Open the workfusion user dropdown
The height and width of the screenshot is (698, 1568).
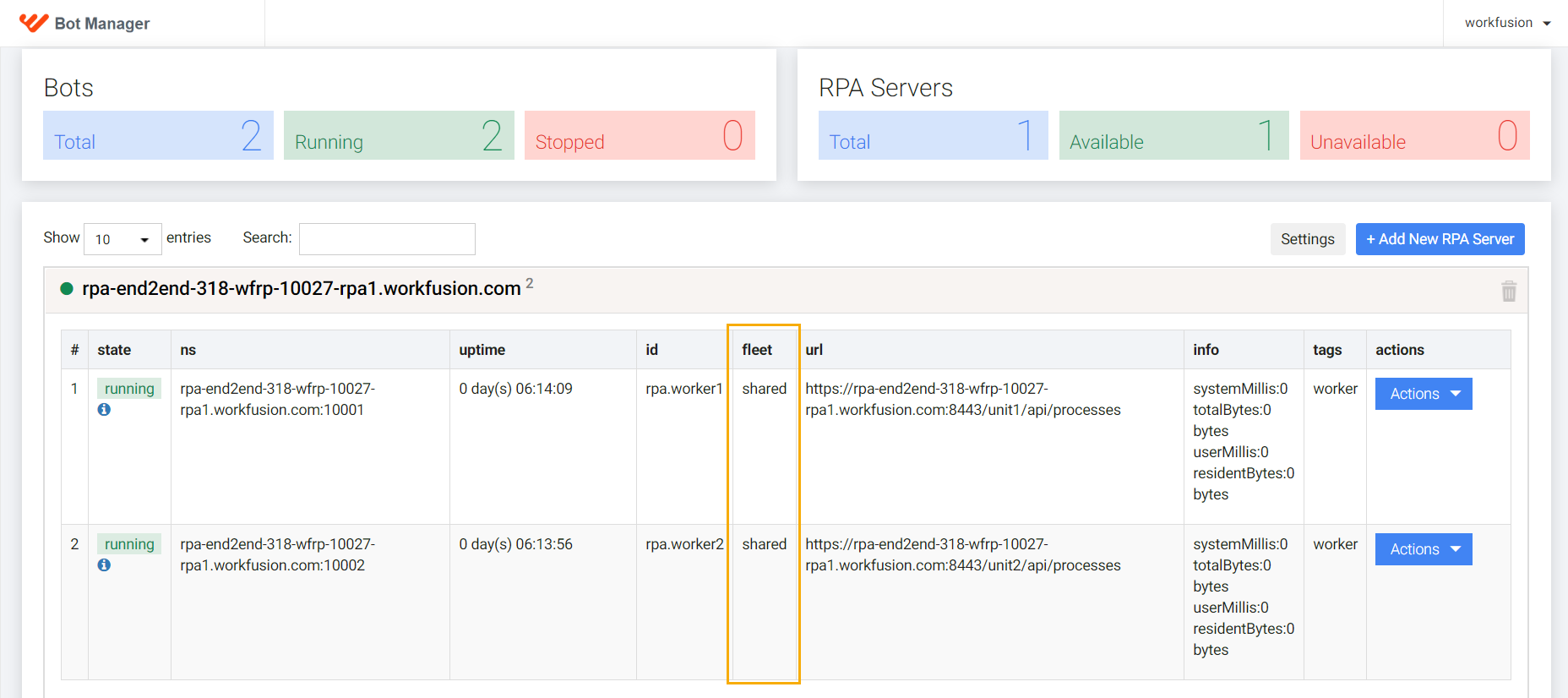(1508, 23)
